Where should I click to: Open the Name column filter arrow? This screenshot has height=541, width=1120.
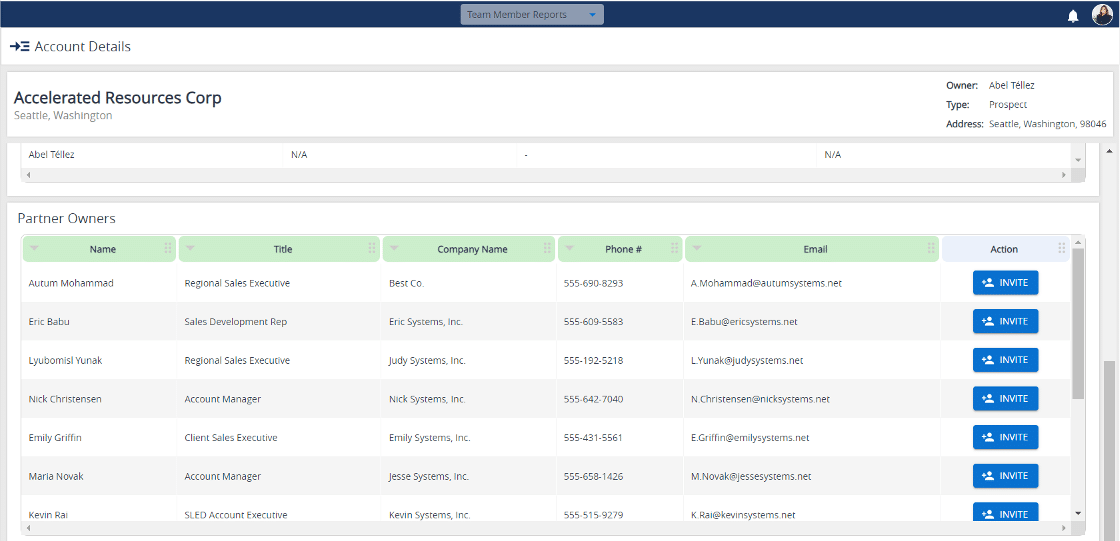click(35, 249)
